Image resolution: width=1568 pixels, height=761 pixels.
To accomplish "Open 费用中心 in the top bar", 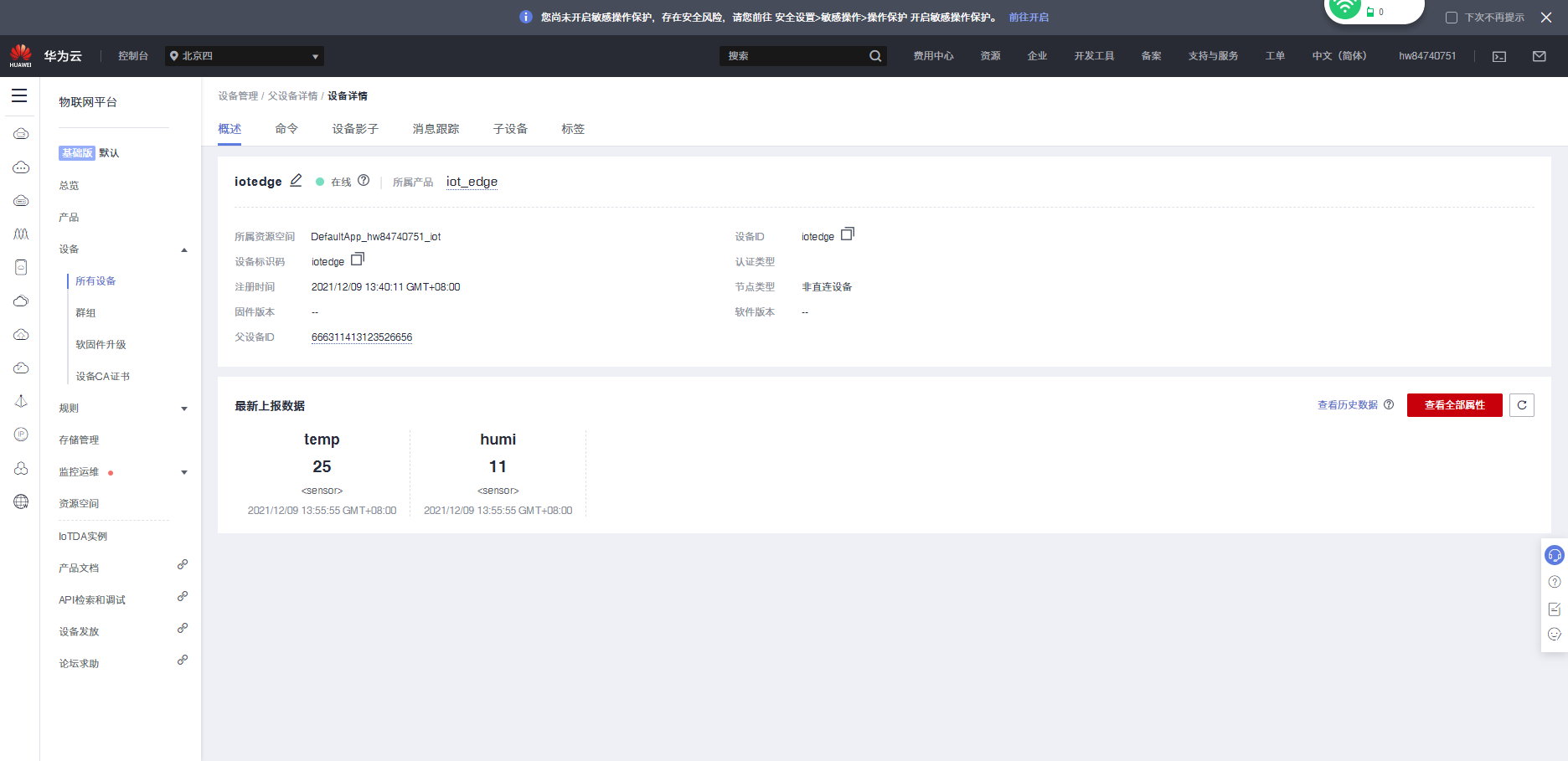I will pos(933,56).
